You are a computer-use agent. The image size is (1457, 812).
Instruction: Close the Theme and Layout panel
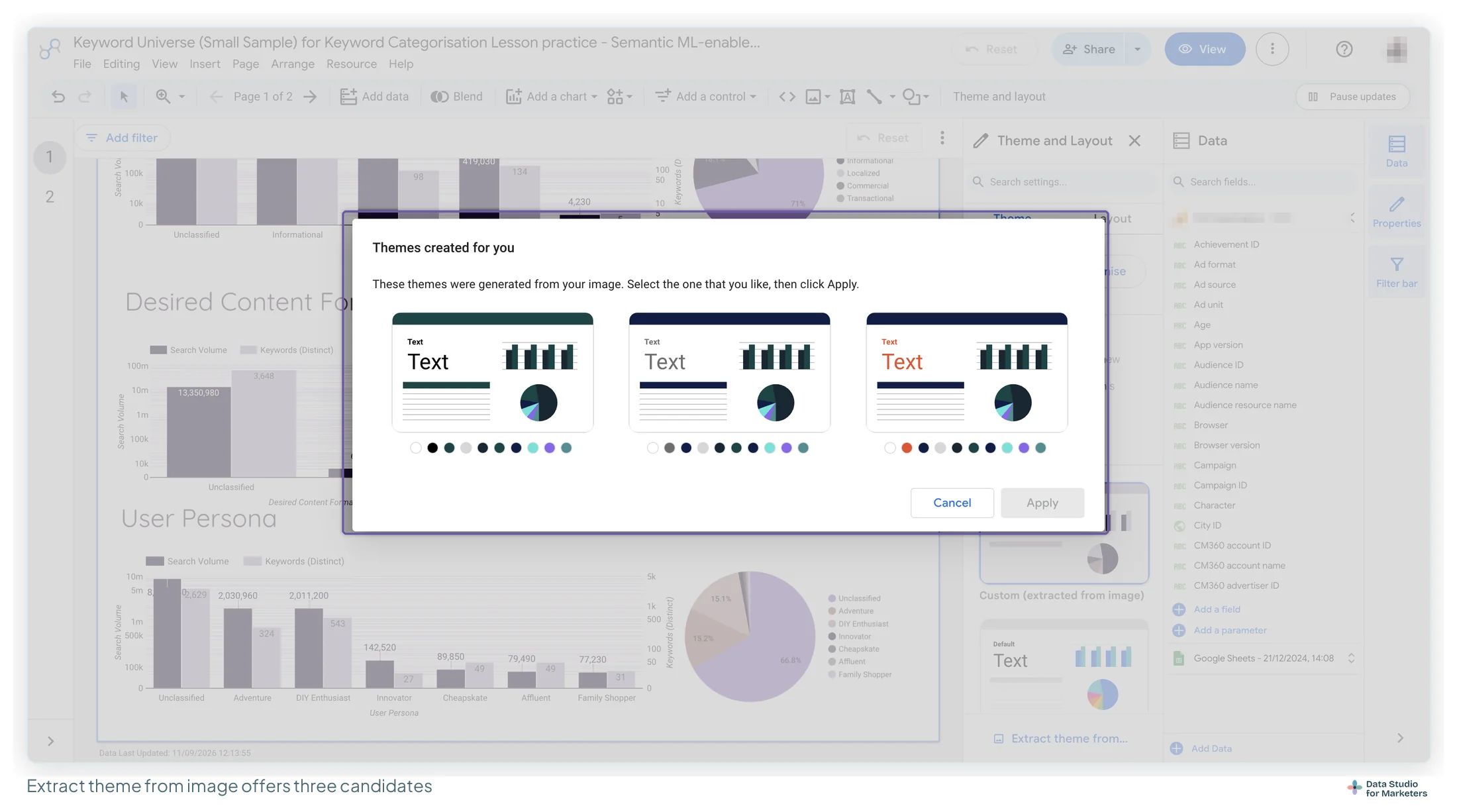click(1134, 140)
